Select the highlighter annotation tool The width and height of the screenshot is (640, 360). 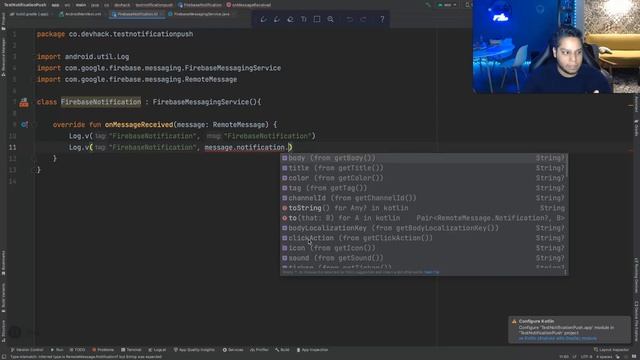click(x=277, y=19)
